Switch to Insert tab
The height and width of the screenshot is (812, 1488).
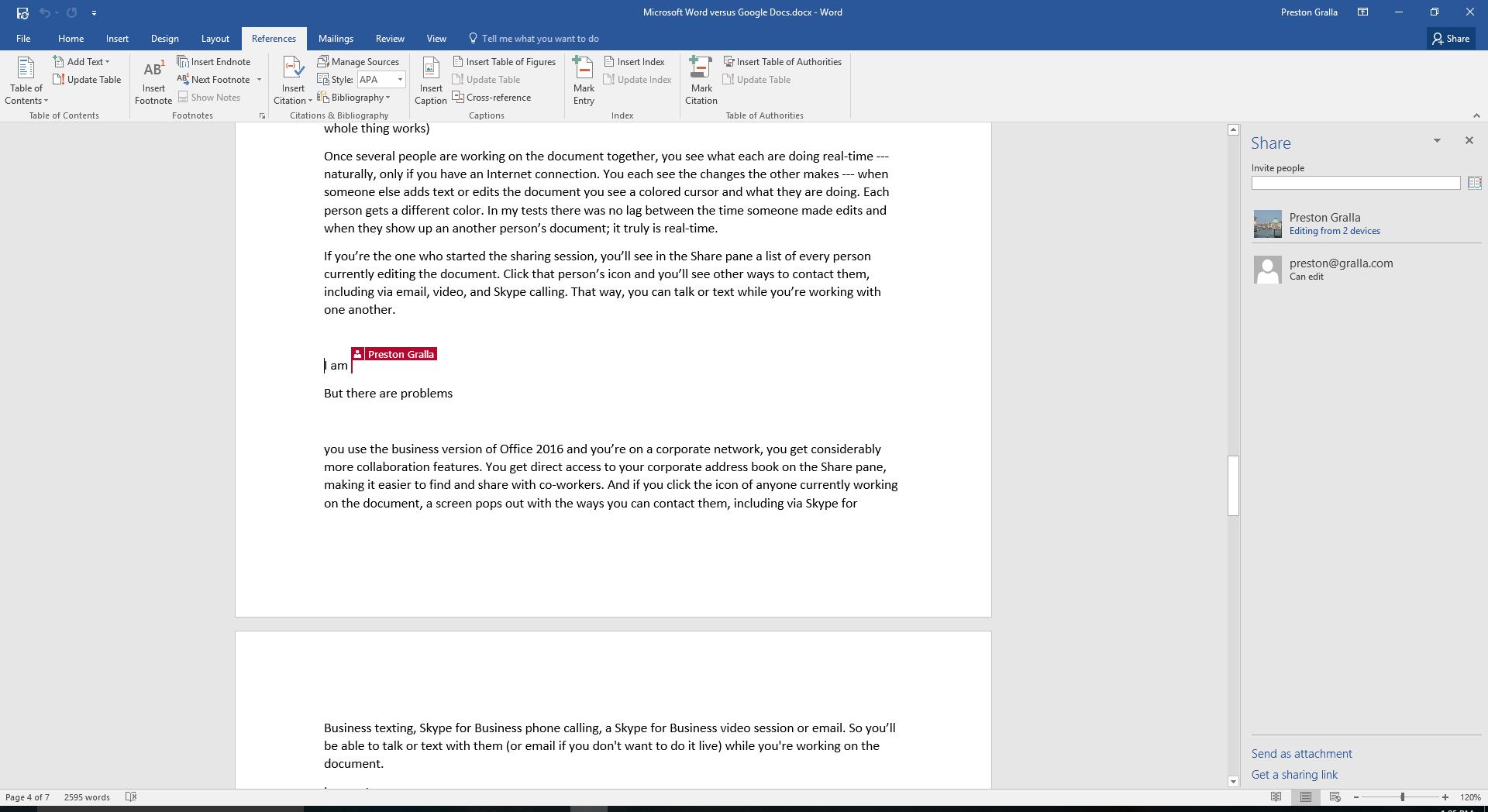coord(117,38)
